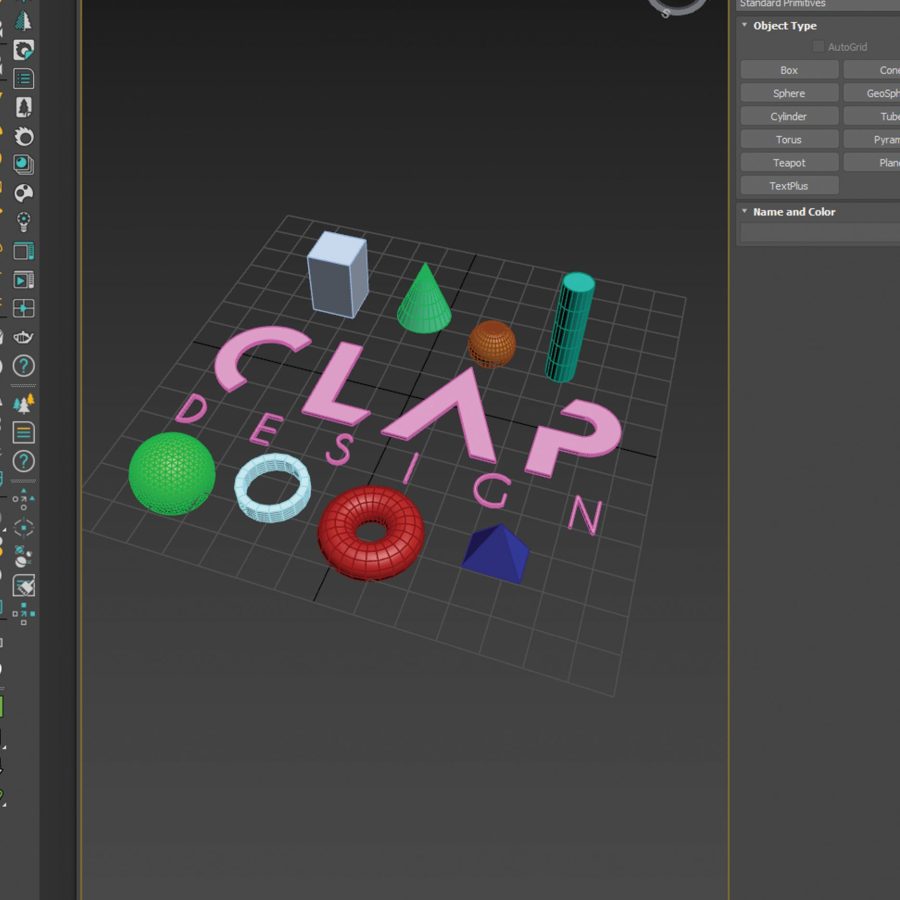The width and height of the screenshot is (900, 900).
Task: Click the light bulb gear icon
Action: [24, 222]
